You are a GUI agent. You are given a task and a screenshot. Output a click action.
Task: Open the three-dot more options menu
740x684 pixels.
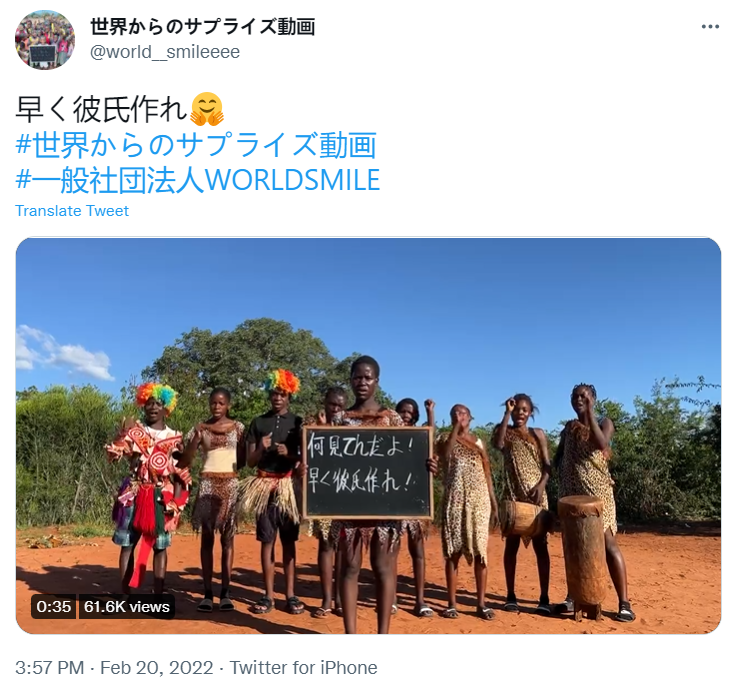tap(710, 27)
